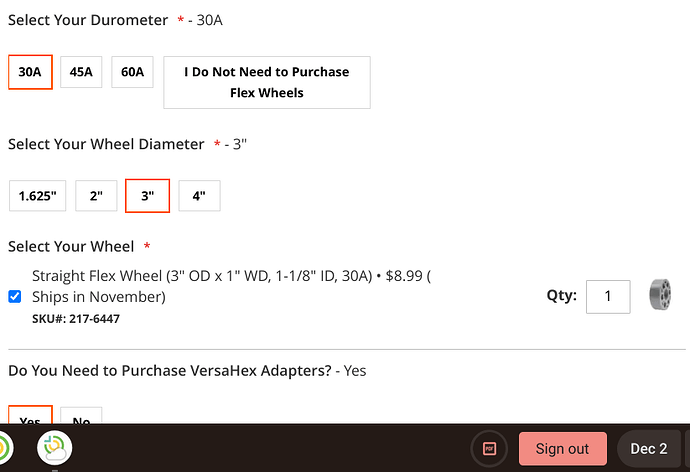Open the cloud sync app in taskbar
690x472 pixels.
coord(56,449)
